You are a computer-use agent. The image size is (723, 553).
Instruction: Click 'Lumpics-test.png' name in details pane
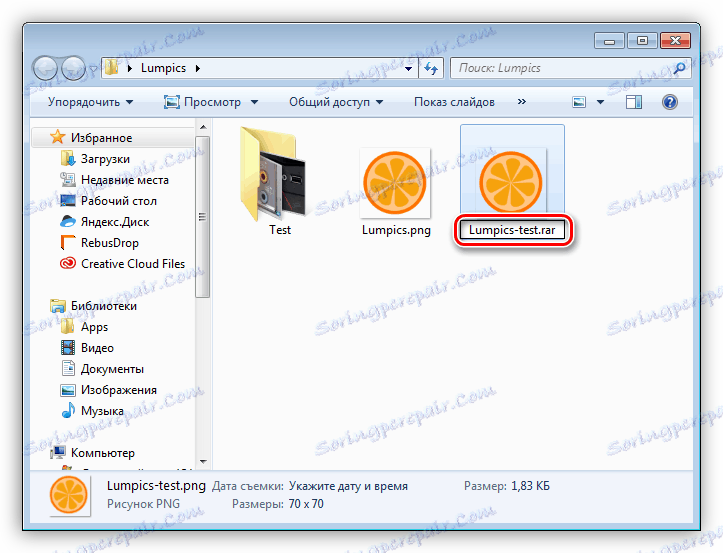tap(156, 486)
